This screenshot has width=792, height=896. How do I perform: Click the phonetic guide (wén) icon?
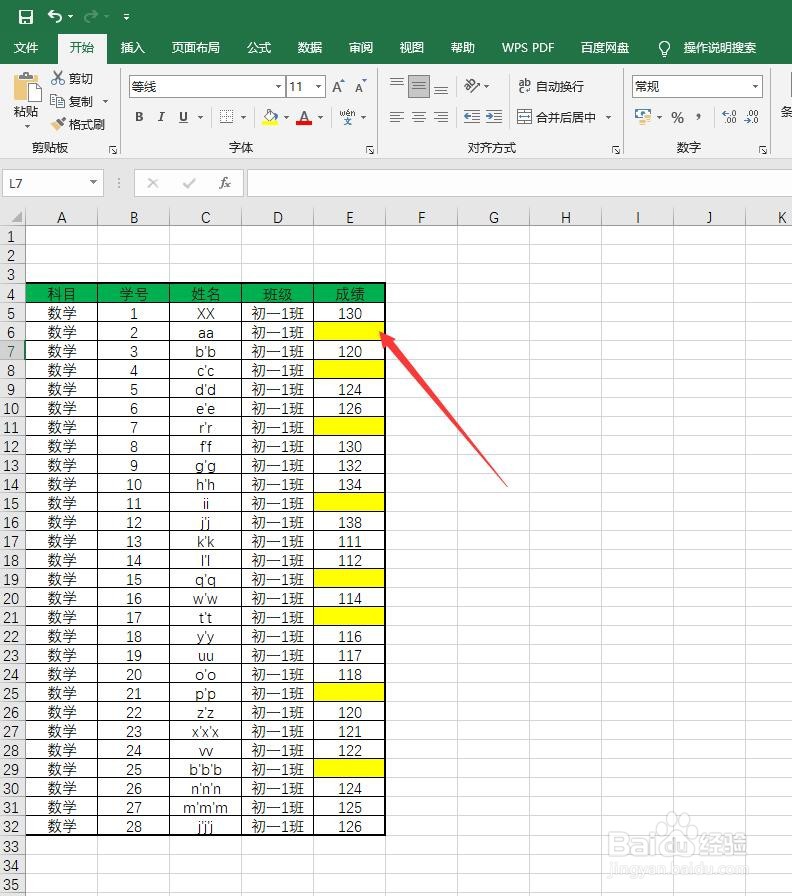(347, 117)
